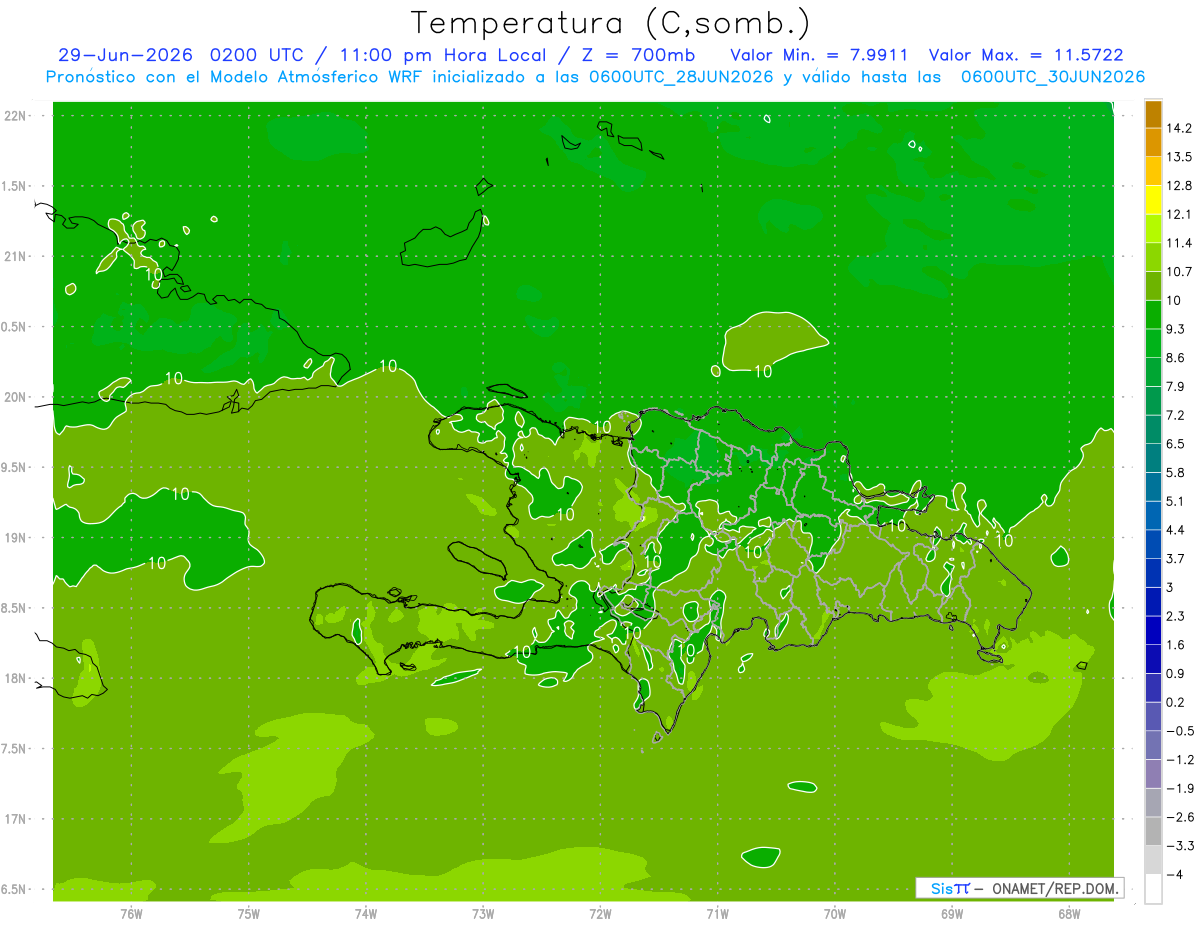Click the "10.7" colorbar value
Viewport: 1200px width, 927px height.
pyautogui.click(x=1178, y=272)
